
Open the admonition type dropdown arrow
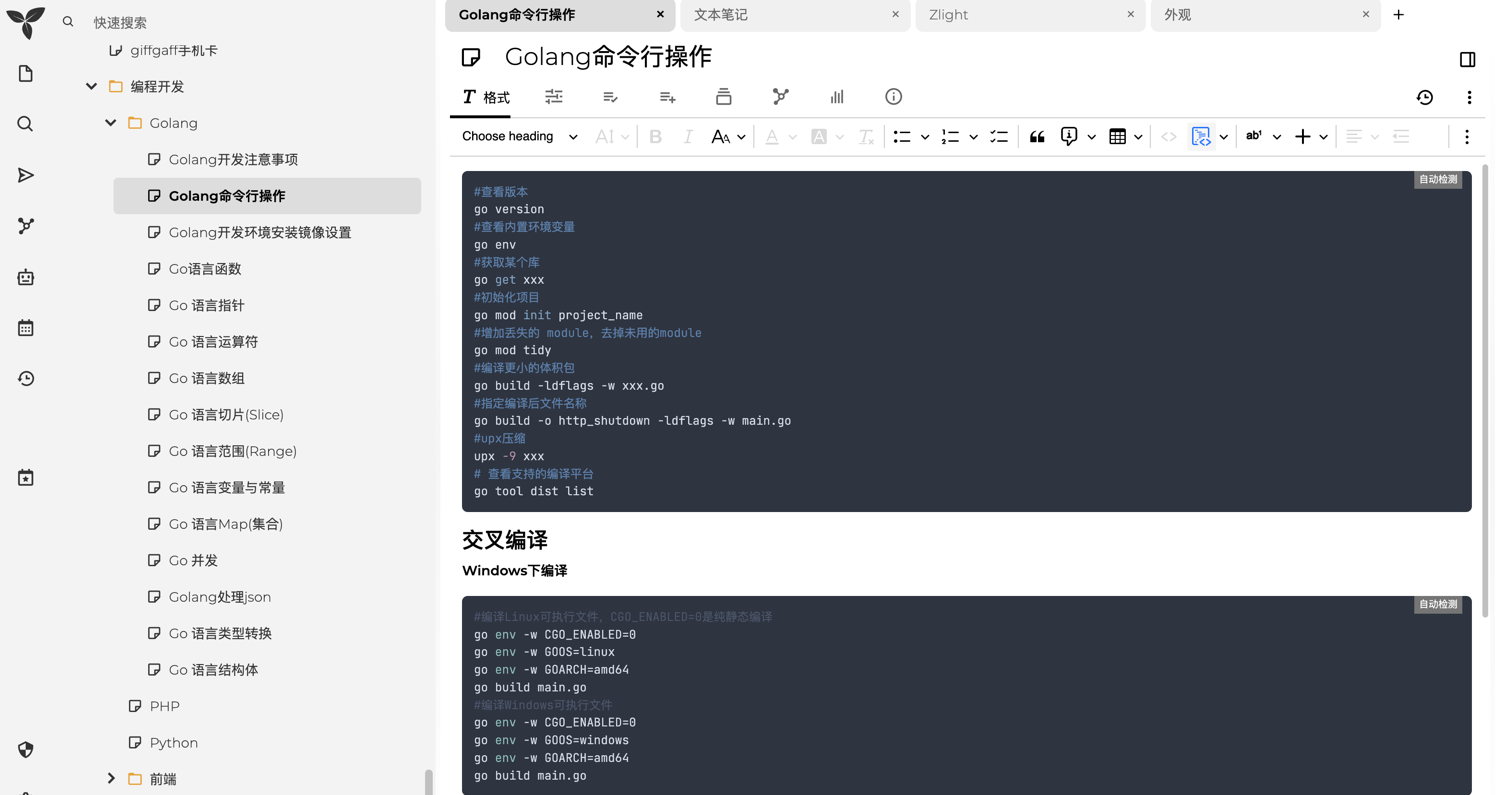(x=1092, y=137)
